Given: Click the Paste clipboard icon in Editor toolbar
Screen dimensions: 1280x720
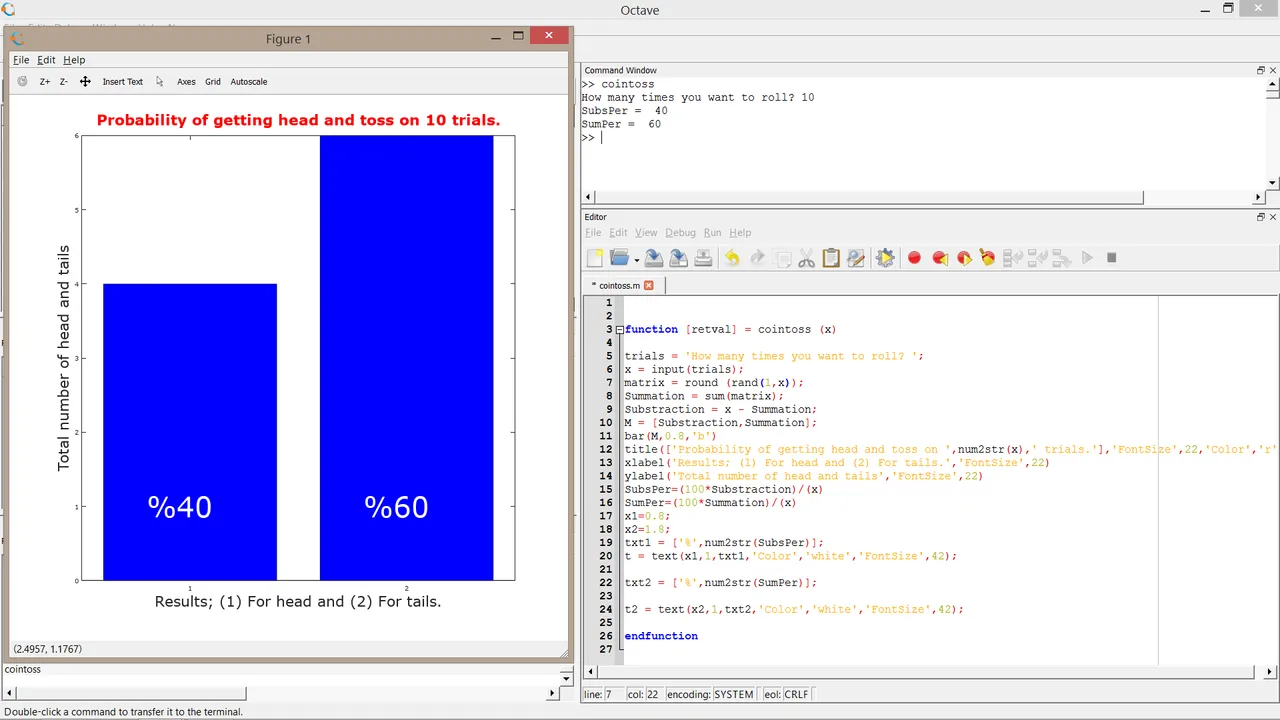Looking at the screenshot, I should [x=831, y=258].
